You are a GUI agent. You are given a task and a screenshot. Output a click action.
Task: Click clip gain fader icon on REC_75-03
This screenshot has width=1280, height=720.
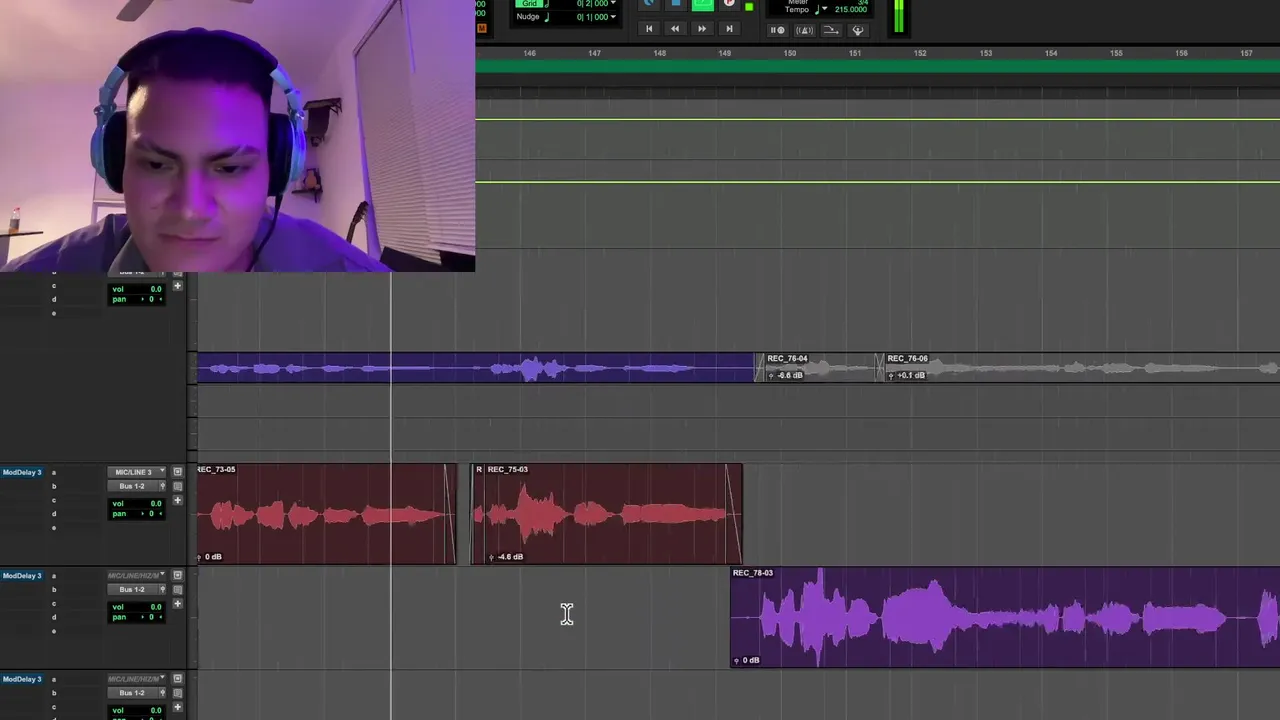tap(491, 557)
